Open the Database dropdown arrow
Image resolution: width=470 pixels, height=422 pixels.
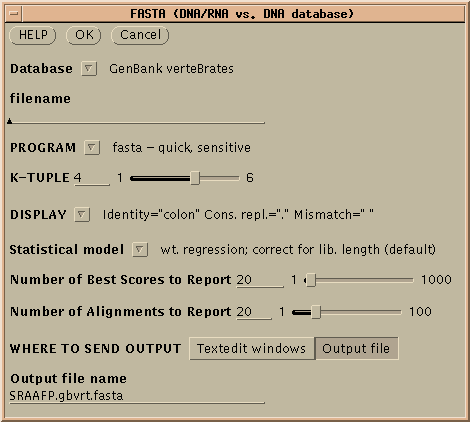(x=89, y=69)
